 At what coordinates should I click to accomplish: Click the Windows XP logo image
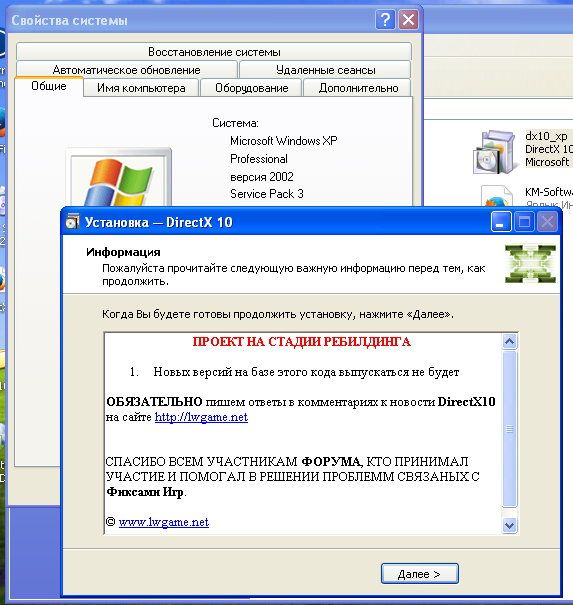pyautogui.click(x=119, y=178)
